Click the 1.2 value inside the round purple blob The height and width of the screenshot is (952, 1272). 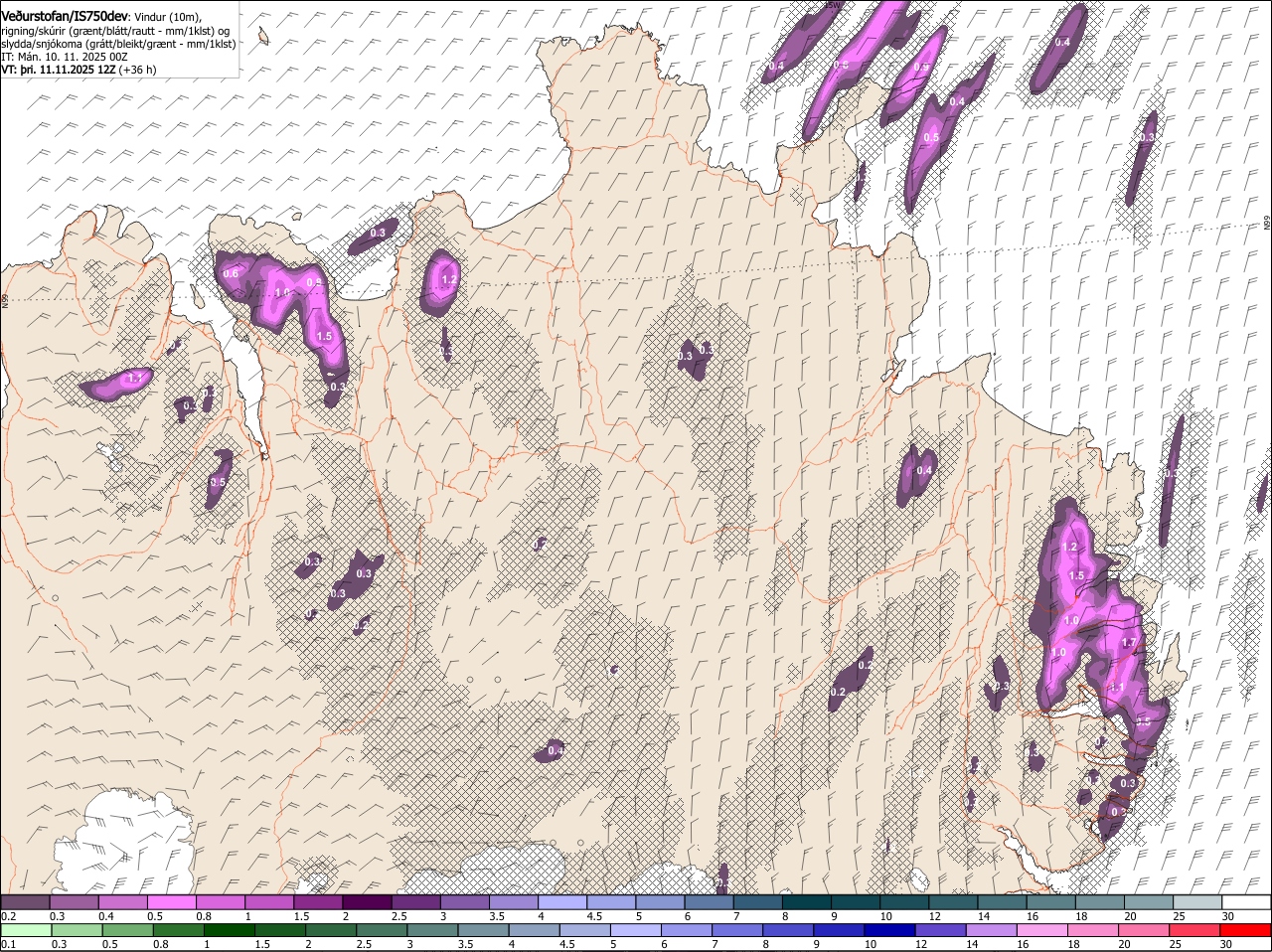[449, 280]
